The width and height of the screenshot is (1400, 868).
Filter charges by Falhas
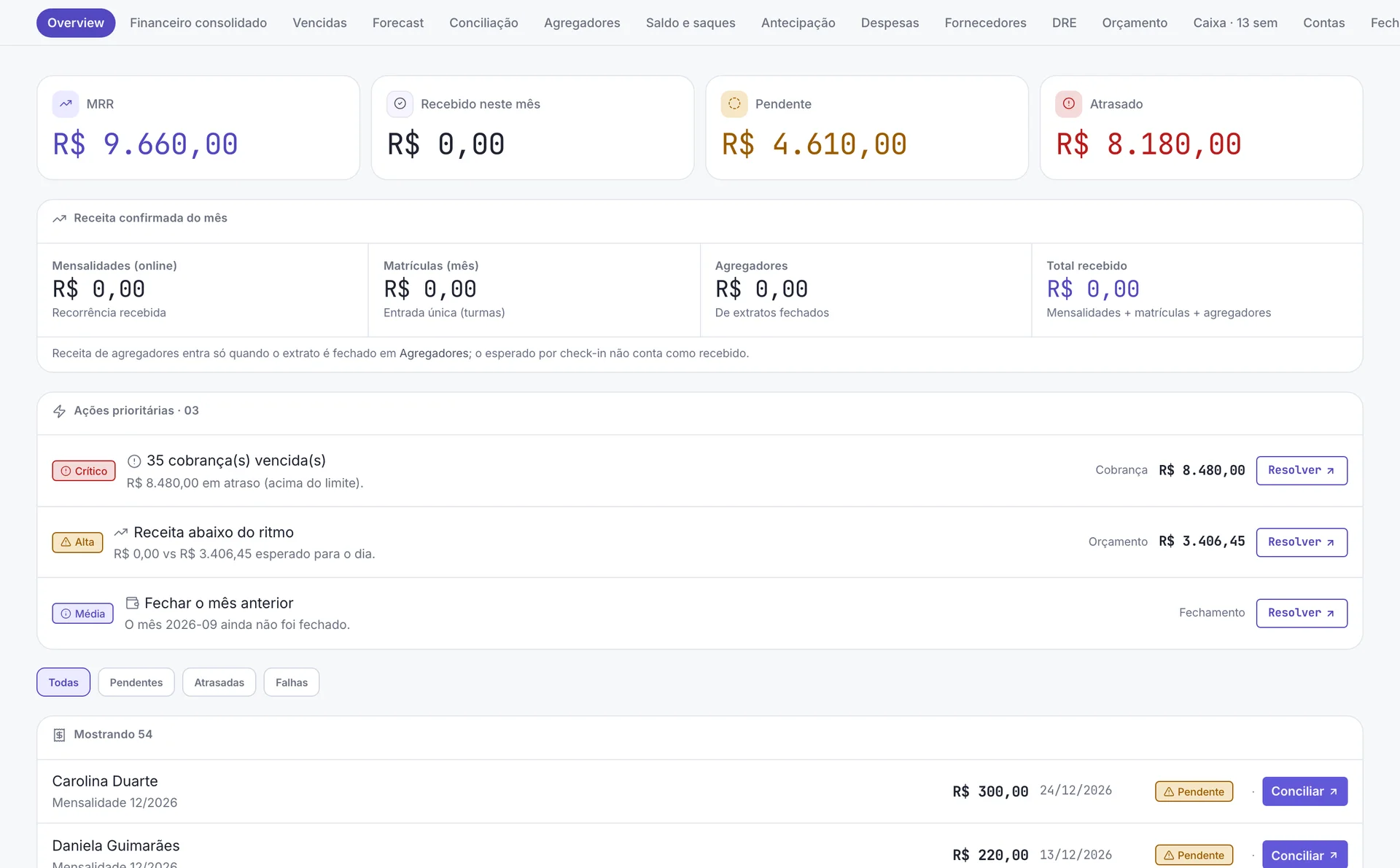(x=292, y=682)
